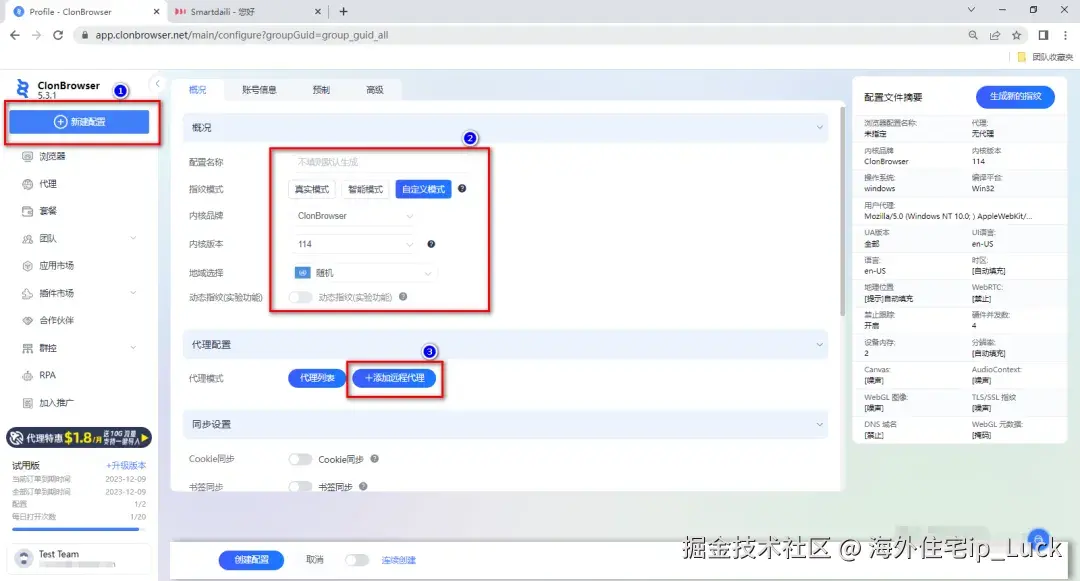Viewport: 1080px width, 581px height.
Task: Turn on Cookie同步
Action: [299, 459]
